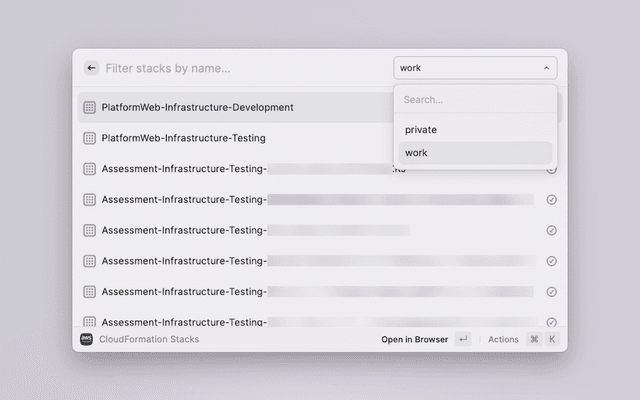This screenshot has height=400, width=640.
Task: Click stack icon of first Assessment-Infrastructure-Testing row
Action: [x=89, y=169]
